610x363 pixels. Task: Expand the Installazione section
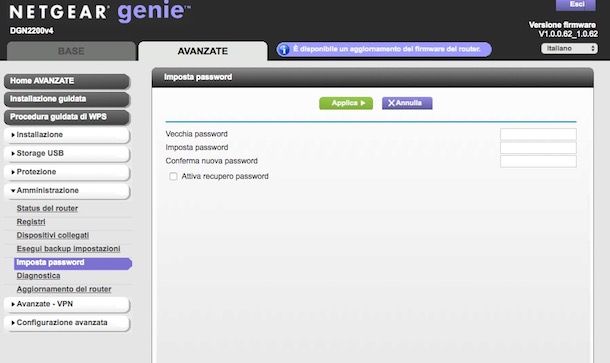pos(67,135)
